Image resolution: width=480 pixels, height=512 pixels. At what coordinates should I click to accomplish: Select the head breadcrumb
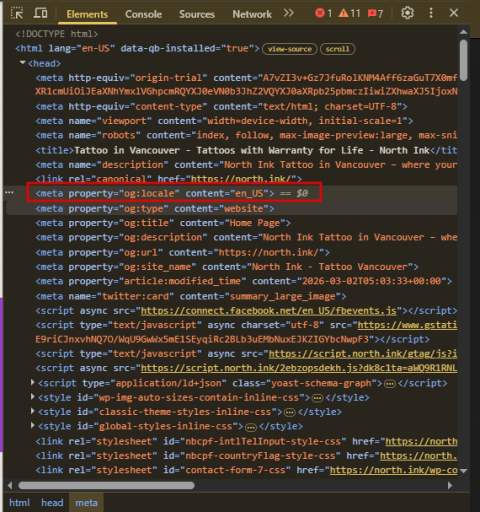tap(52, 503)
